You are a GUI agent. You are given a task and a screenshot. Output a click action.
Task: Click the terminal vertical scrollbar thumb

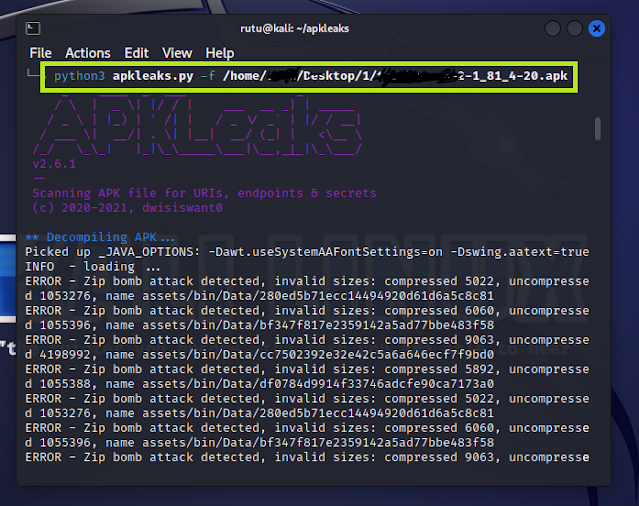click(x=598, y=129)
